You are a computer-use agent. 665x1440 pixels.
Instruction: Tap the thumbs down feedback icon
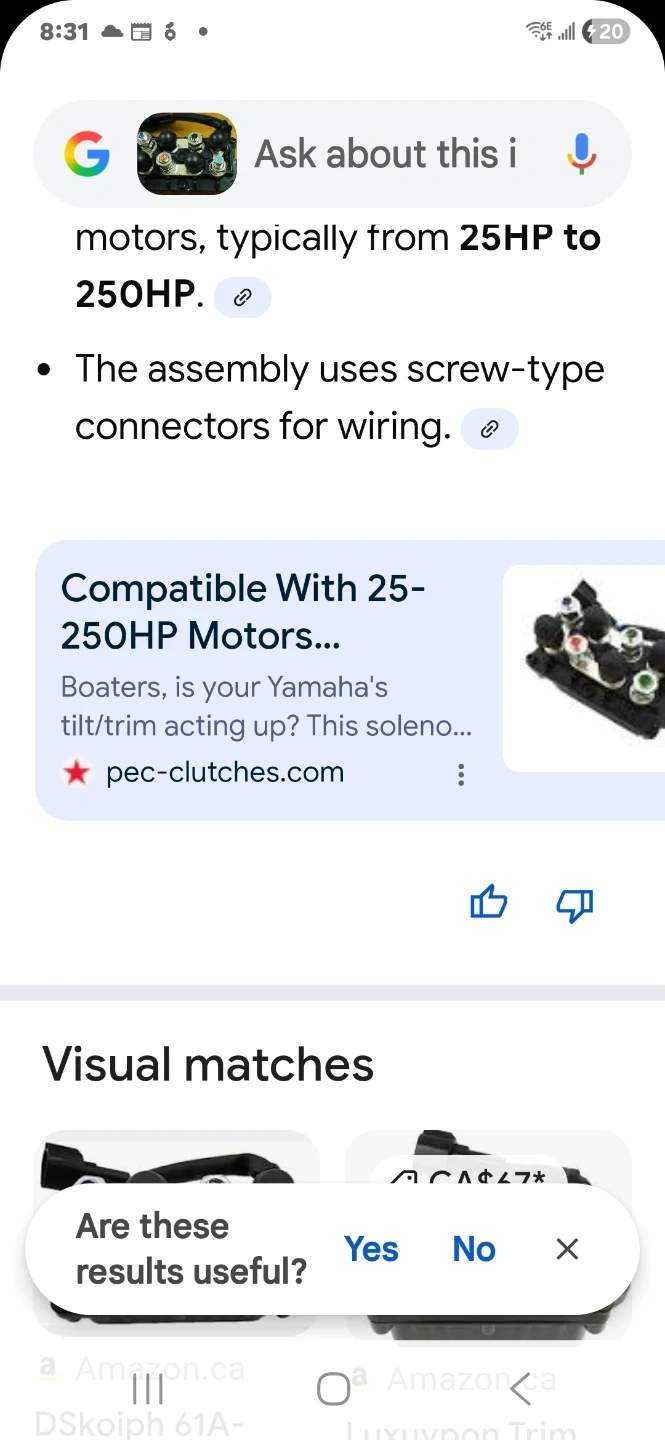574,906
